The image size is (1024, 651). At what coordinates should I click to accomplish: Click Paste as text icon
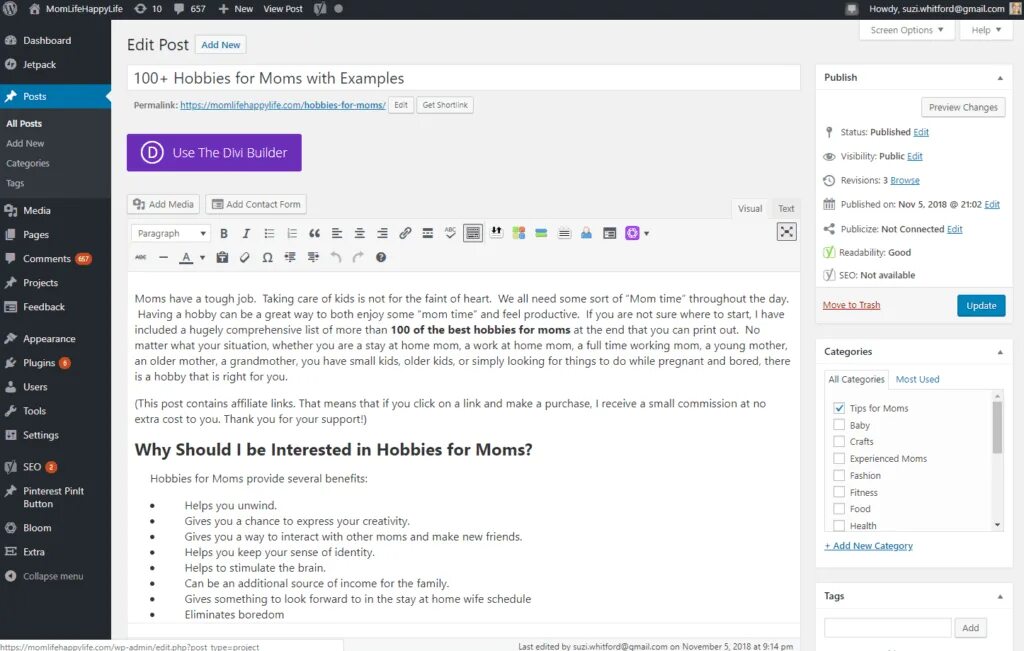(222, 257)
